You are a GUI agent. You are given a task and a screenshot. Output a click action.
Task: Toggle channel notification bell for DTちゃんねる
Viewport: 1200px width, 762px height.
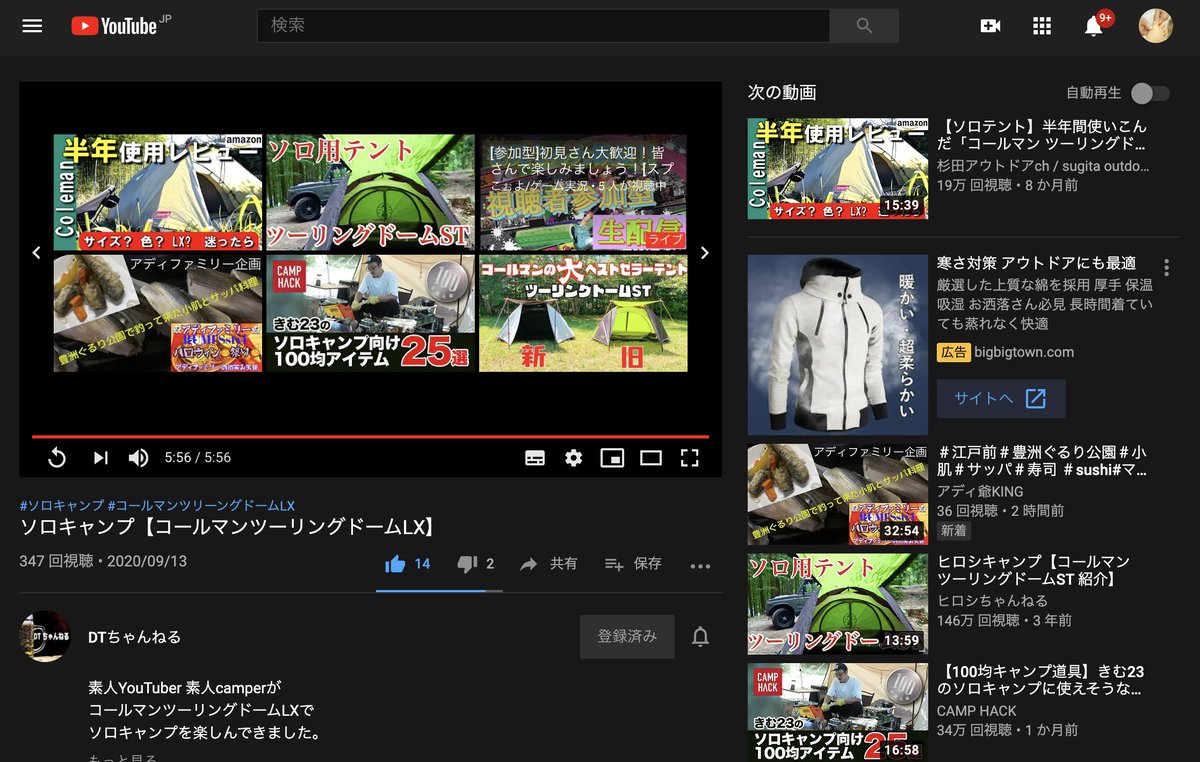point(701,636)
